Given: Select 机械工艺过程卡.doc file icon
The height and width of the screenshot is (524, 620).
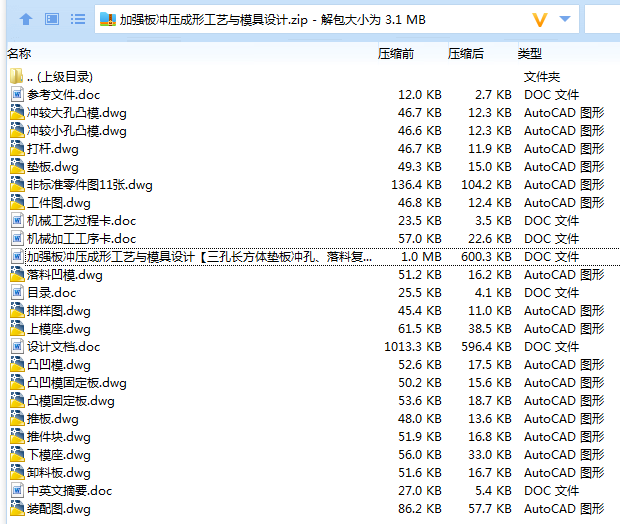Looking at the screenshot, I should click(17, 220).
